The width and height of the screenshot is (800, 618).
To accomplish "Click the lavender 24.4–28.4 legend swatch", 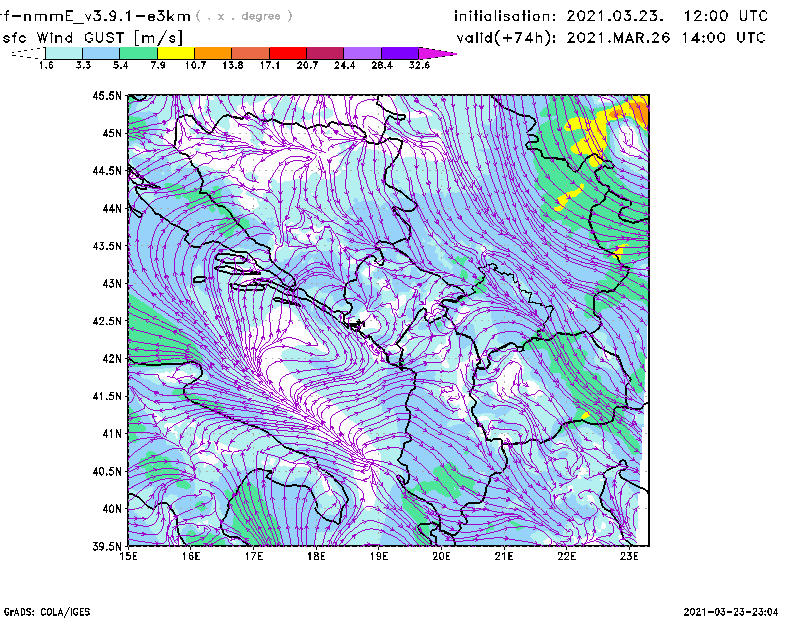I will point(363,53).
